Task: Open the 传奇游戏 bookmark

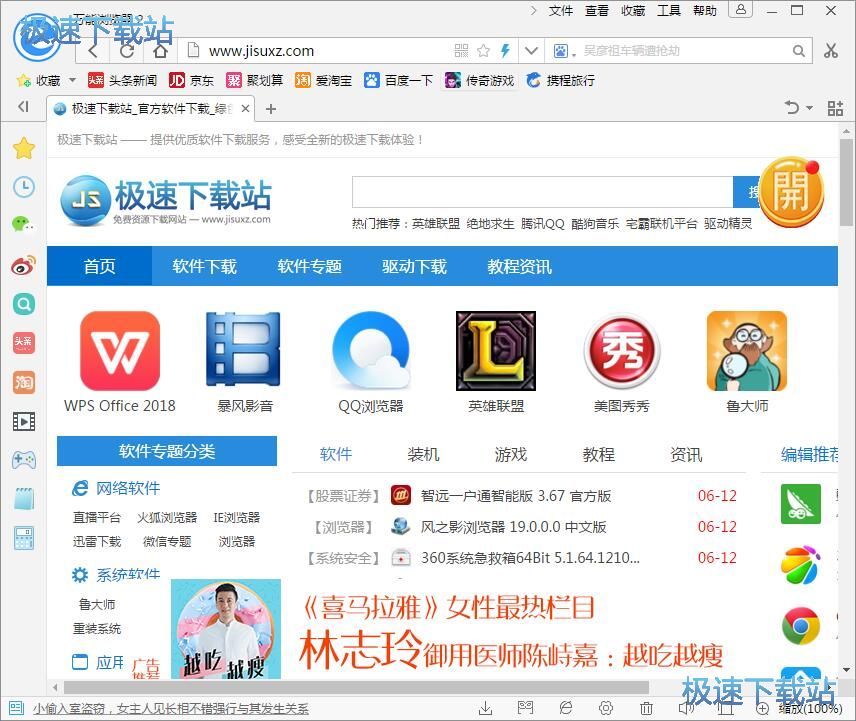Action: pos(479,80)
